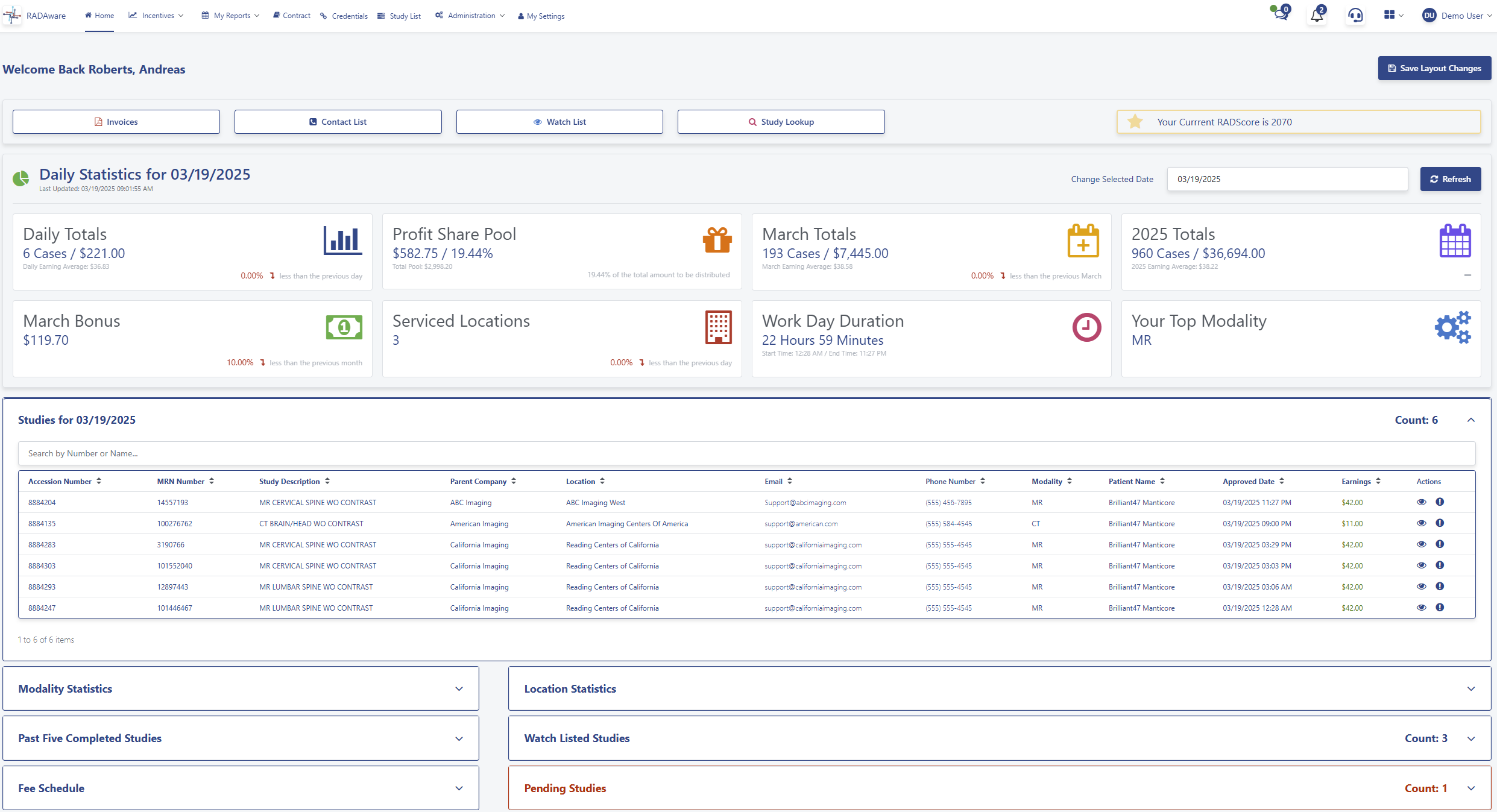Click the Change Selected Date field
1497x812 pixels.
(x=1287, y=179)
